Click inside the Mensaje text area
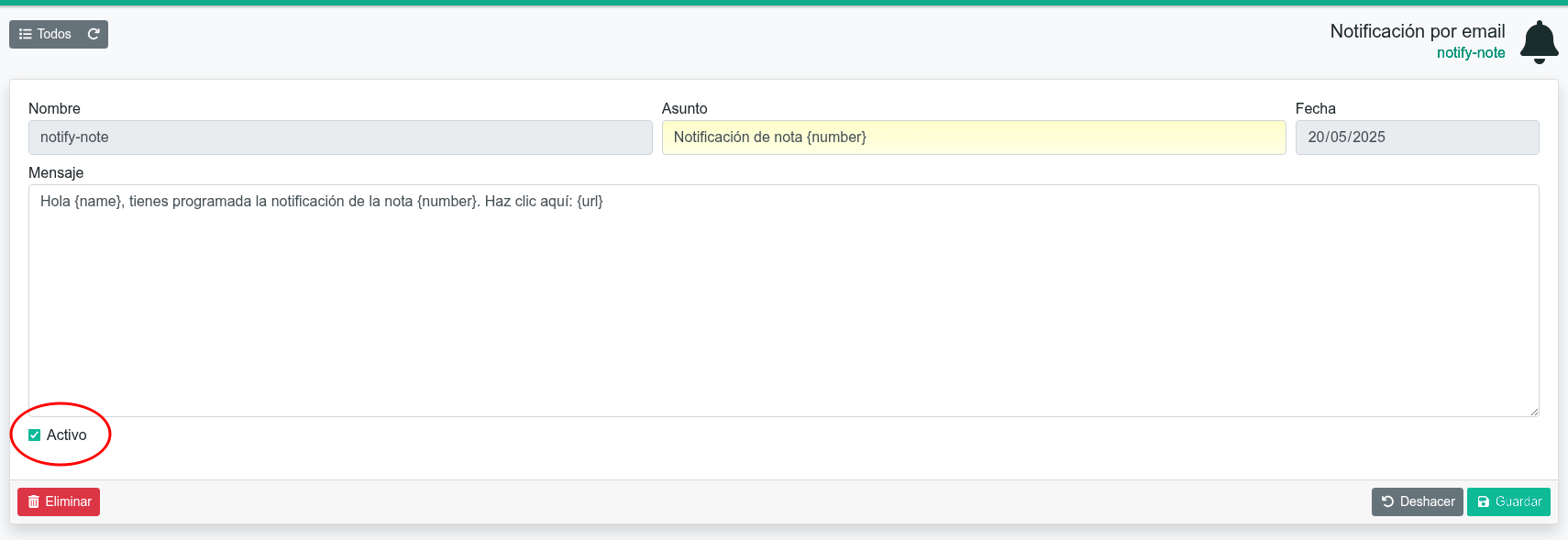Viewport: 1568px width, 540px height. pos(784,301)
